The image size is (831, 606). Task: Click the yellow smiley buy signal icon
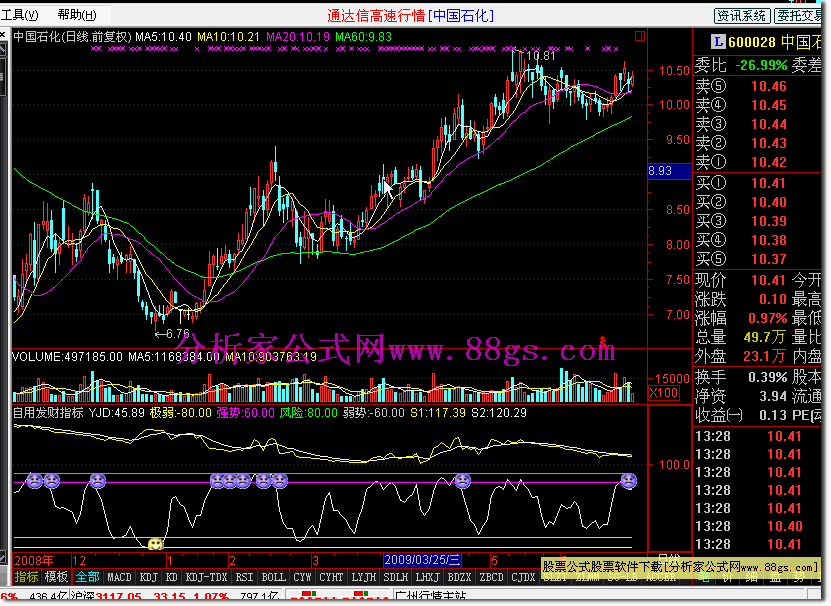(155, 544)
